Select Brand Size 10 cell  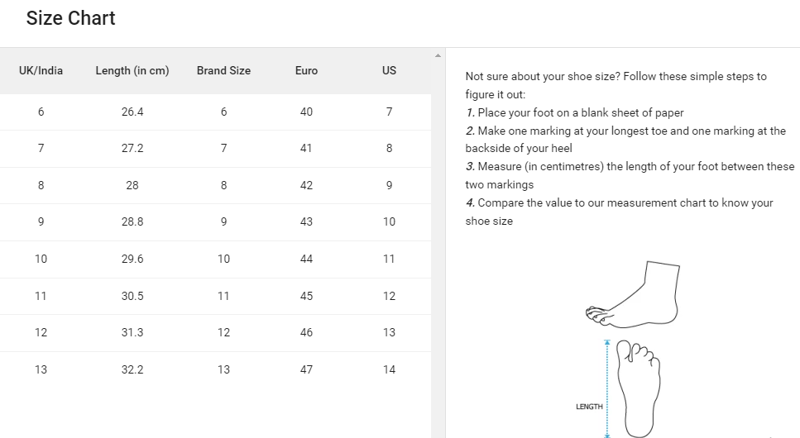224,259
